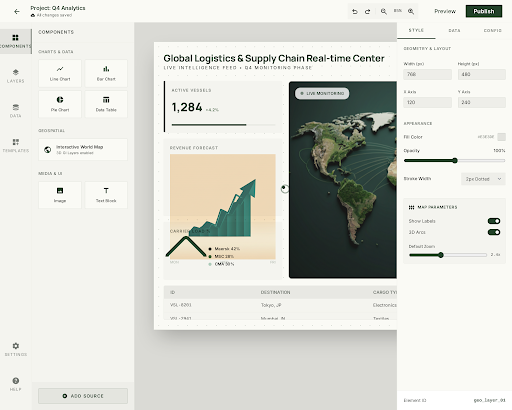Screen dimensions: 512x410
Task: Click the geo_layer element ID value
Action: [489, 400]
